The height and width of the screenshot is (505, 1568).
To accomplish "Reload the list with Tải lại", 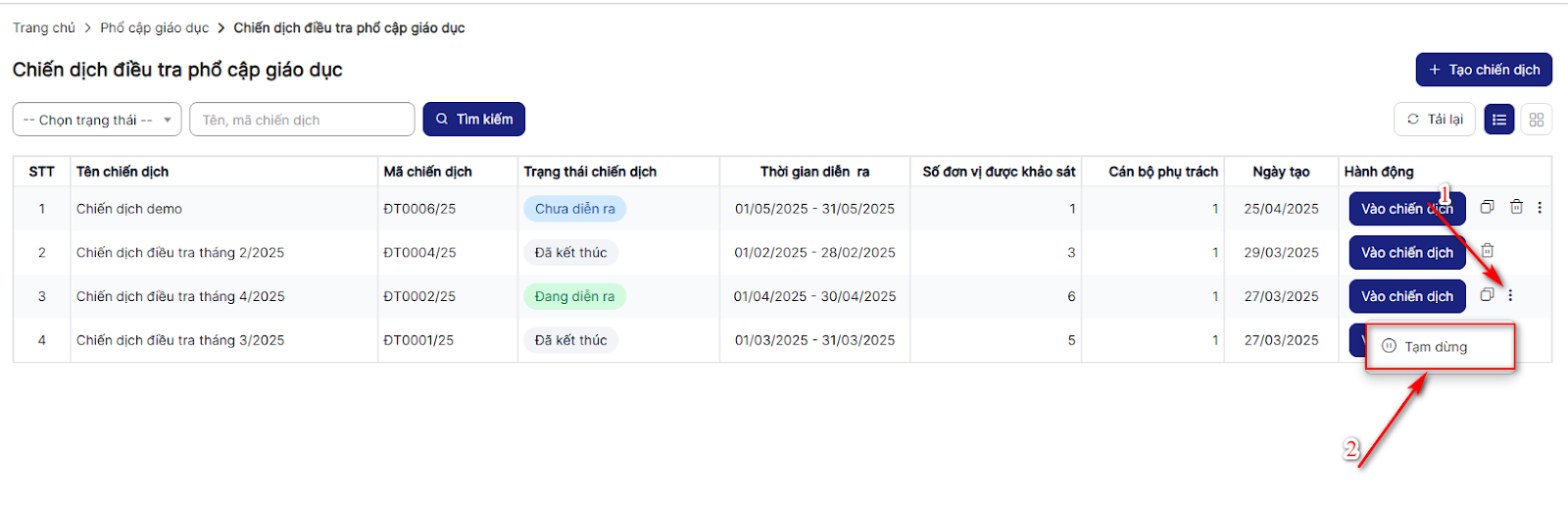I will coord(1434,120).
